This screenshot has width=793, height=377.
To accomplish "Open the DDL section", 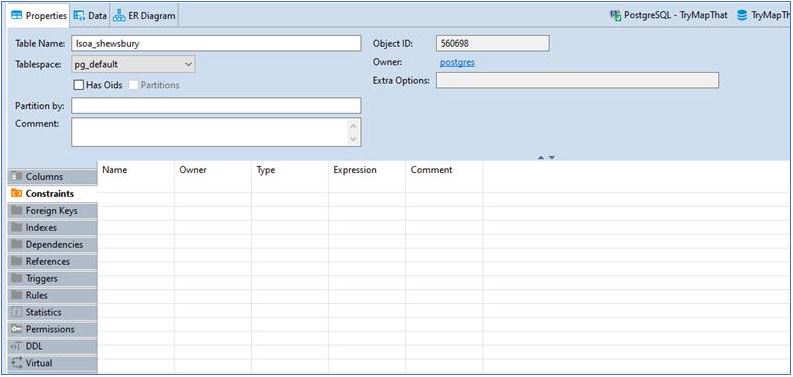I will (x=53, y=346).
